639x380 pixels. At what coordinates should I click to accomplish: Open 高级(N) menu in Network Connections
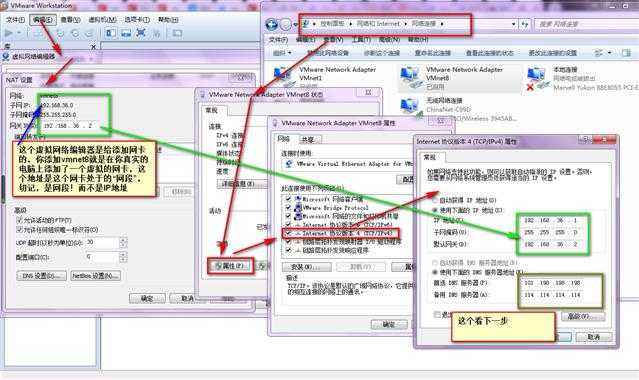[389, 40]
